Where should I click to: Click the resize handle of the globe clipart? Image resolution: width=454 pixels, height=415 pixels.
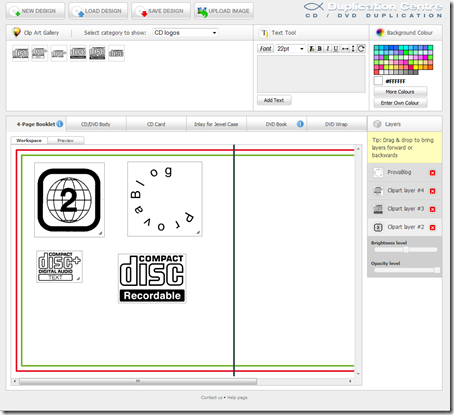100,233
